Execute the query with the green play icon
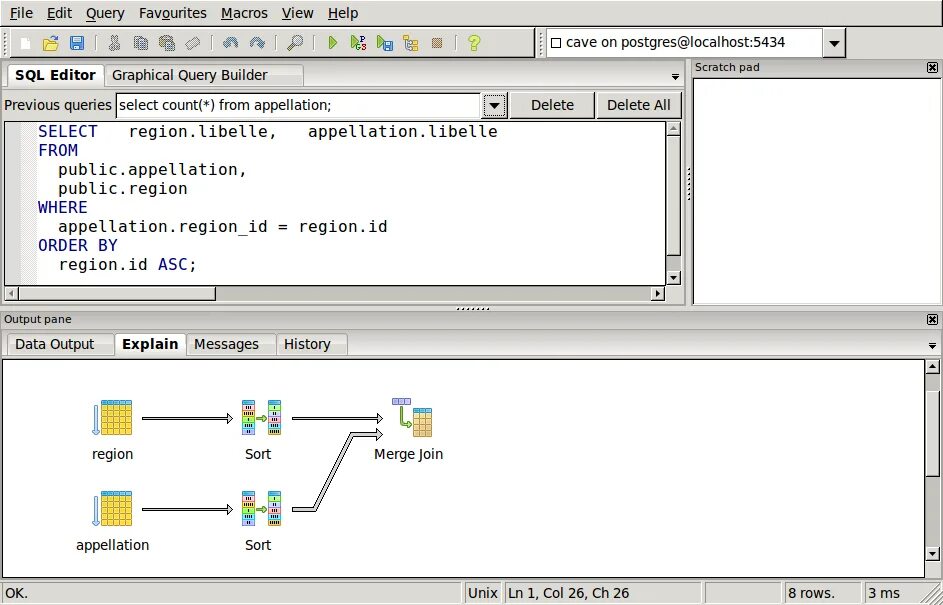The image size is (943, 605). click(x=332, y=43)
